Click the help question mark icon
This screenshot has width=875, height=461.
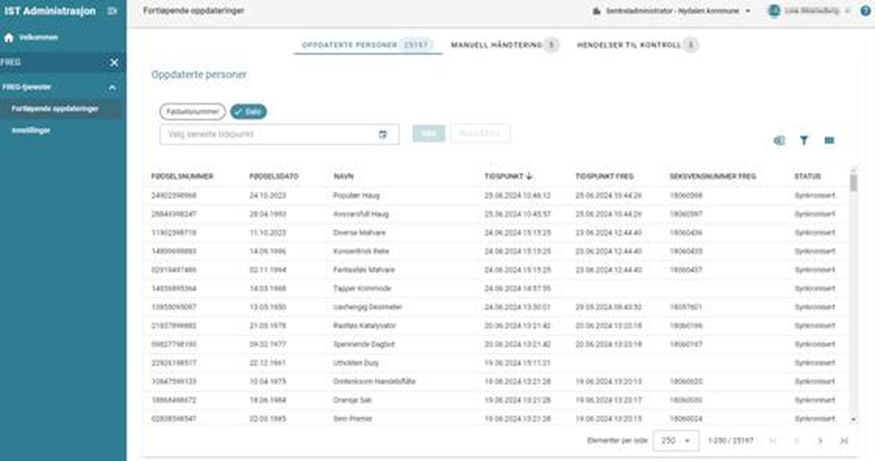(865, 11)
